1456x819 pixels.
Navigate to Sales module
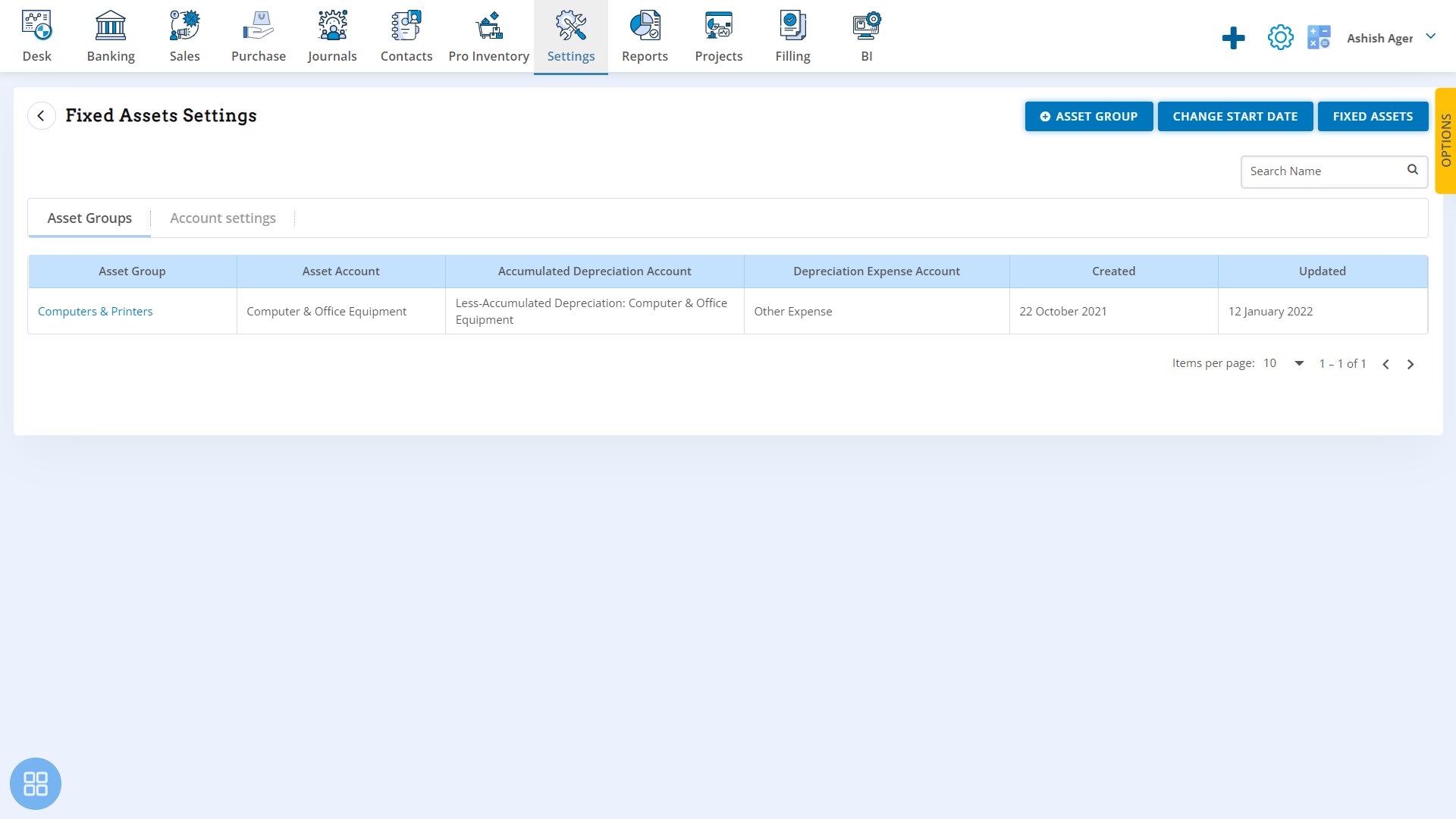(x=183, y=36)
